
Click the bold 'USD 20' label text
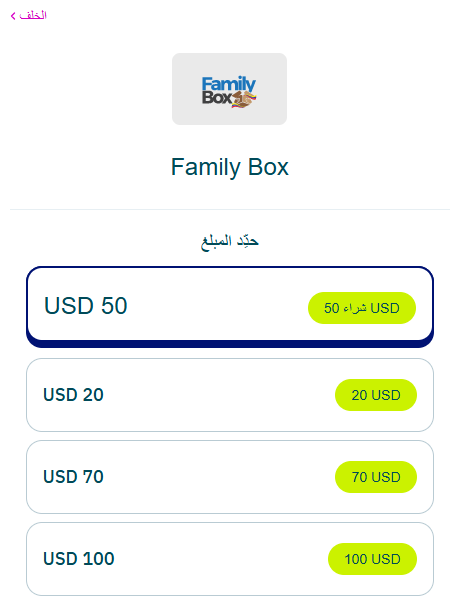tap(73, 395)
